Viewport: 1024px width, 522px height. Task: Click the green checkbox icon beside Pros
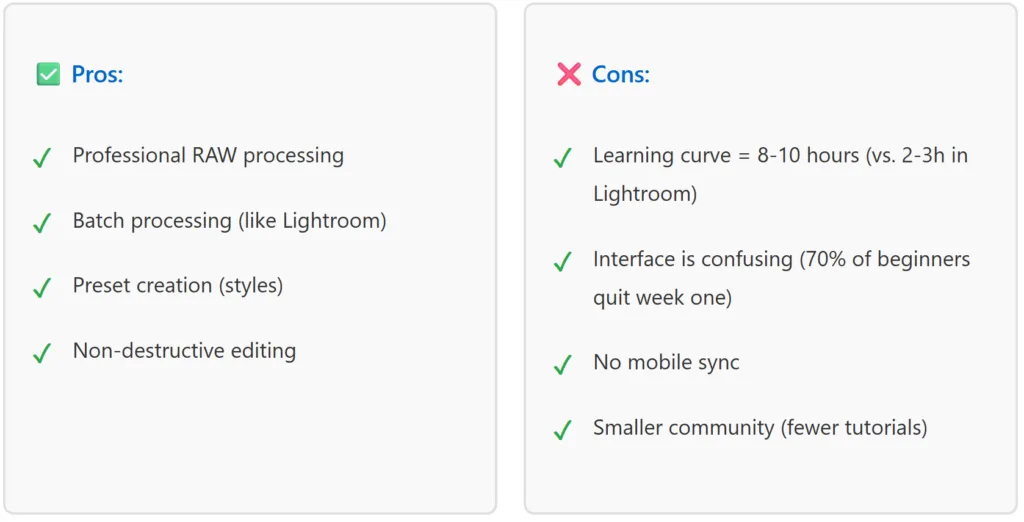pyautogui.click(x=48, y=74)
